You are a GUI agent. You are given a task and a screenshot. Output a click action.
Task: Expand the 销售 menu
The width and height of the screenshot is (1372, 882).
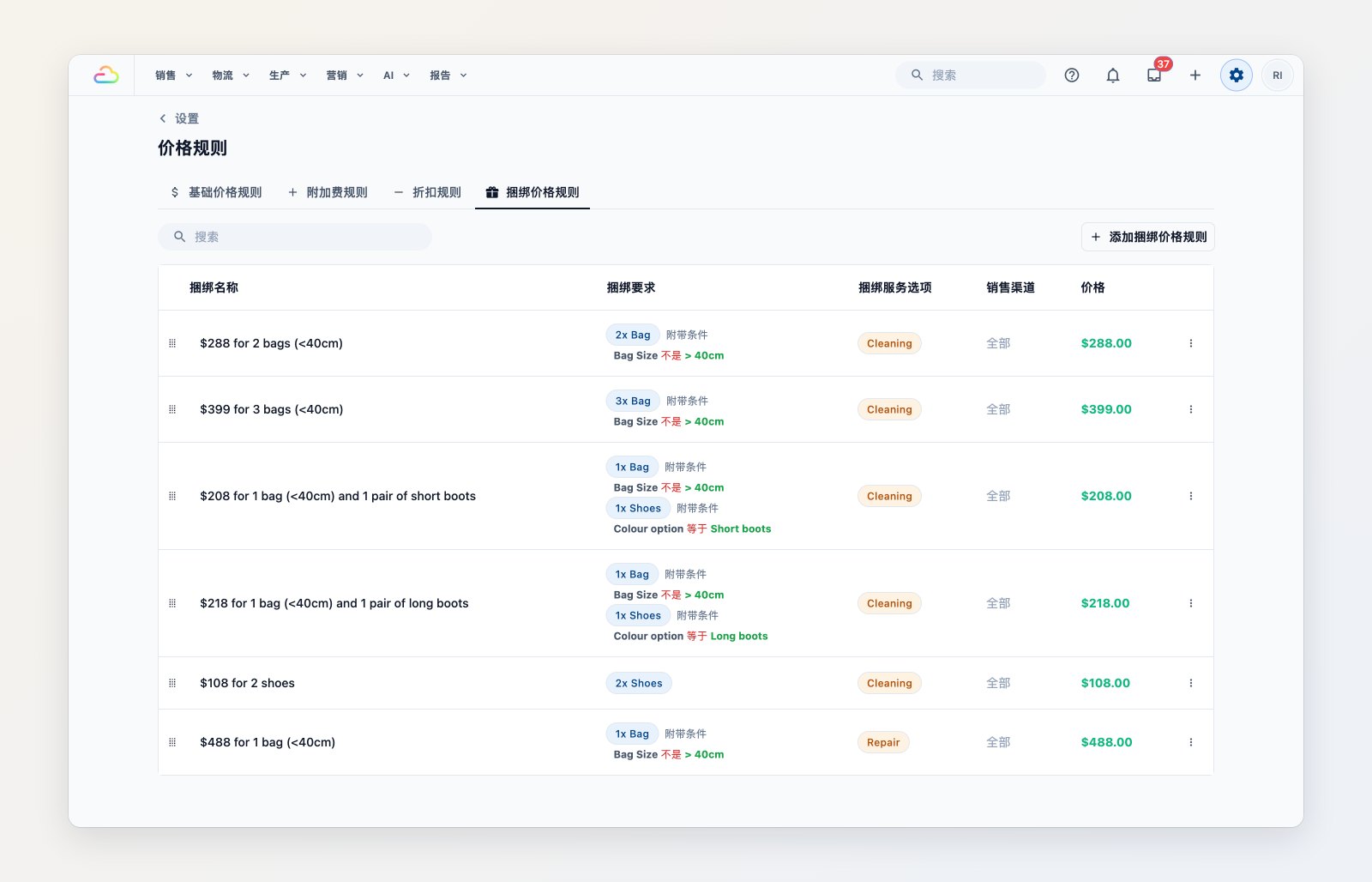(174, 76)
